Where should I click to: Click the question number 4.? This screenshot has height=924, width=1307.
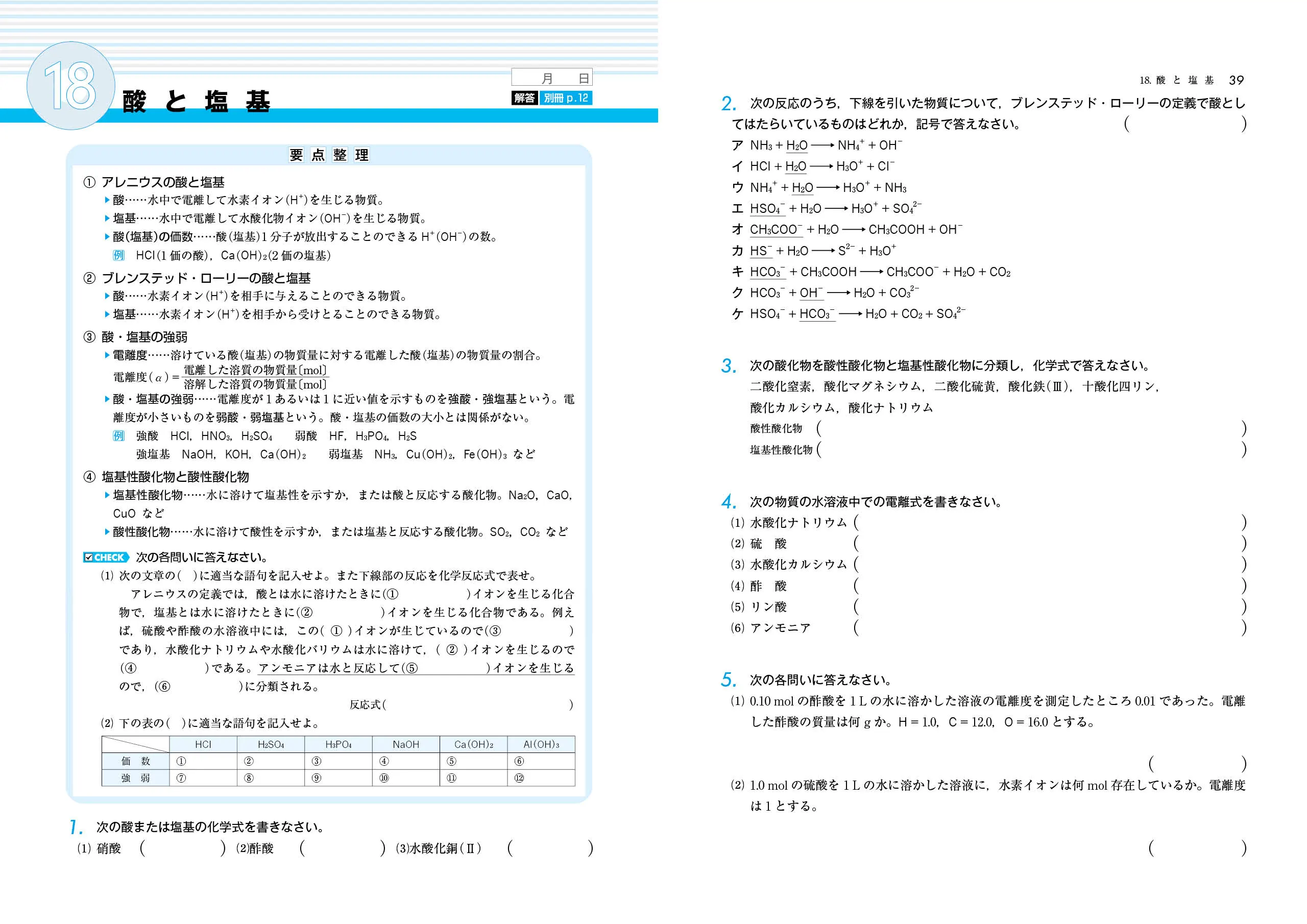click(729, 502)
